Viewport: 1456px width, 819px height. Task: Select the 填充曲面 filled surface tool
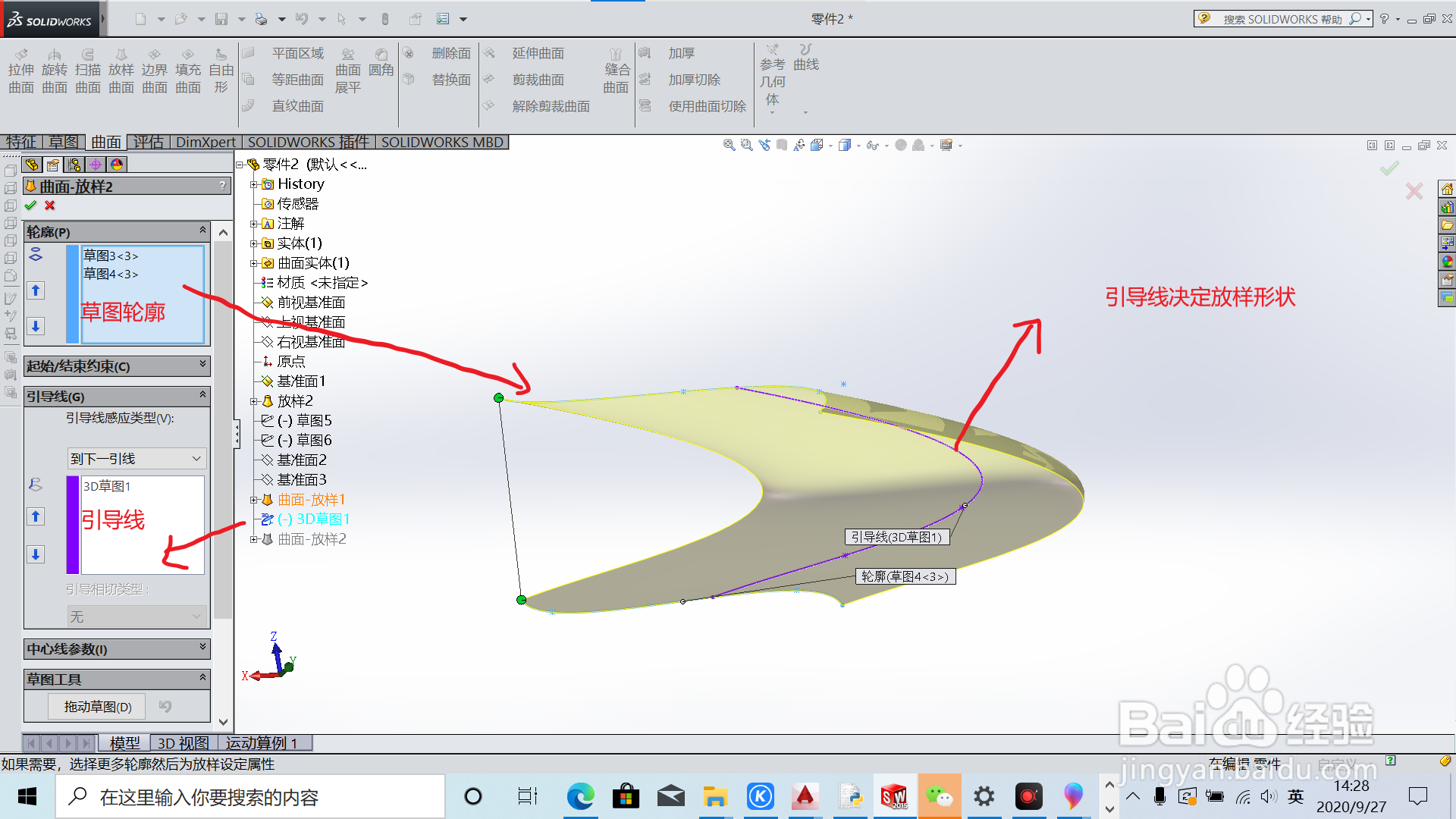click(x=188, y=71)
